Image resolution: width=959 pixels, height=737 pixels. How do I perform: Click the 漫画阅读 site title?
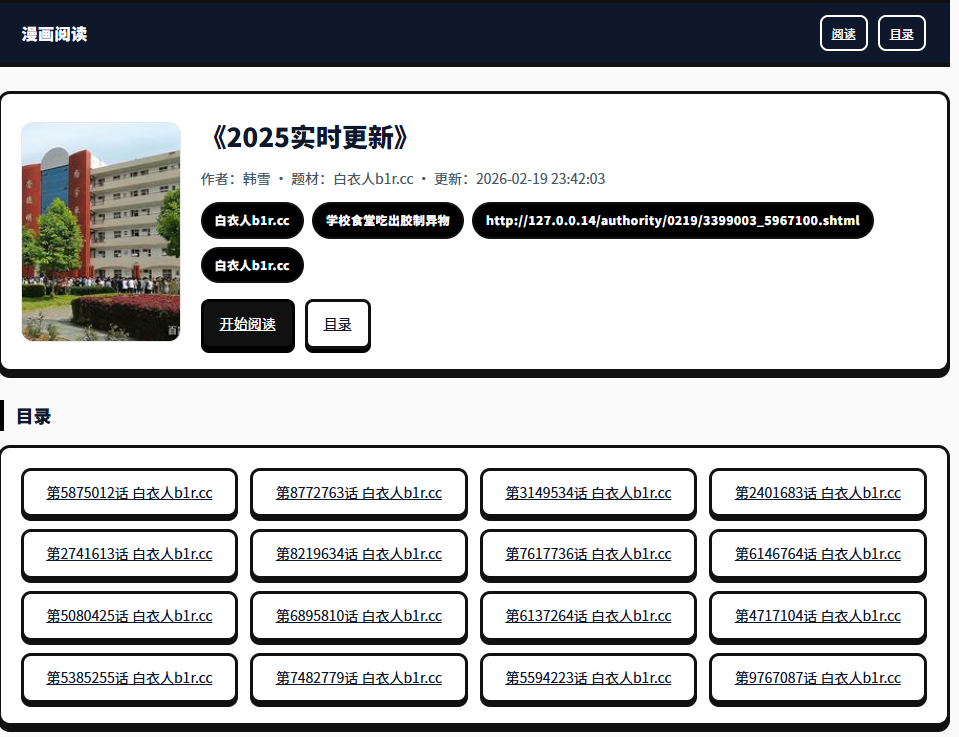click(x=54, y=34)
